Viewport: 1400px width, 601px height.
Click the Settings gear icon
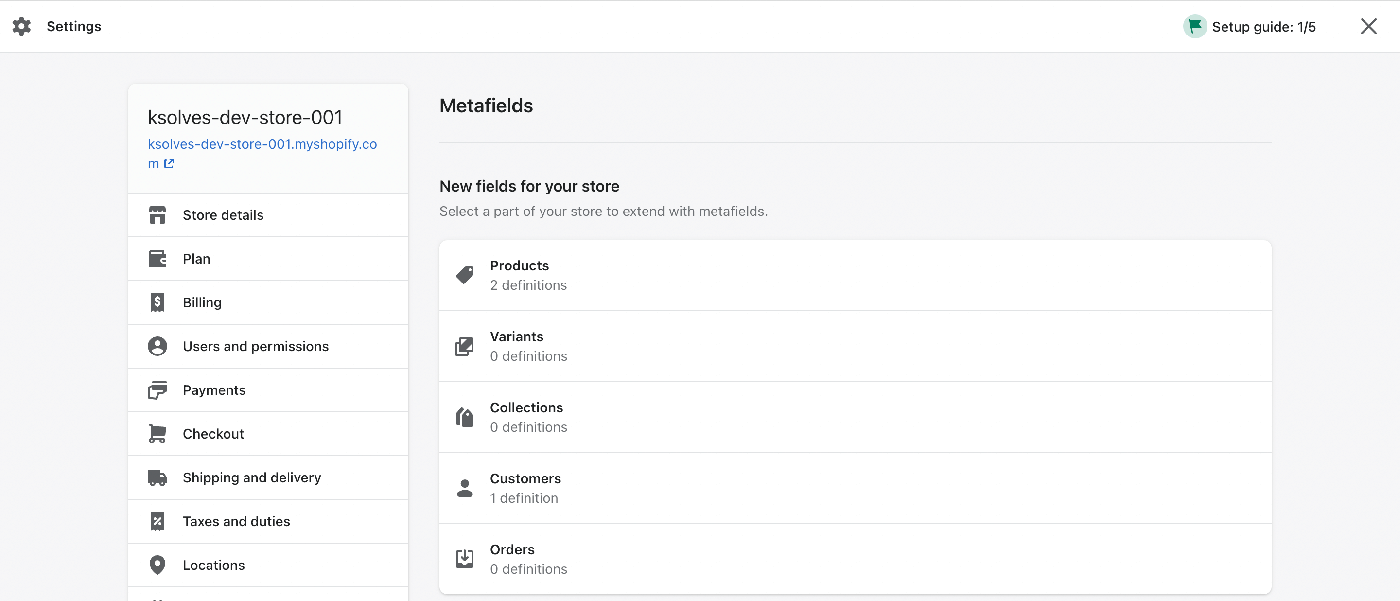pyautogui.click(x=22, y=27)
